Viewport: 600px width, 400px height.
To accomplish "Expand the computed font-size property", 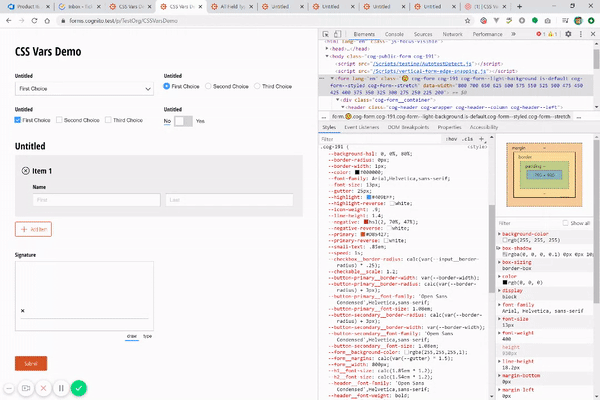I will (499, 318).
